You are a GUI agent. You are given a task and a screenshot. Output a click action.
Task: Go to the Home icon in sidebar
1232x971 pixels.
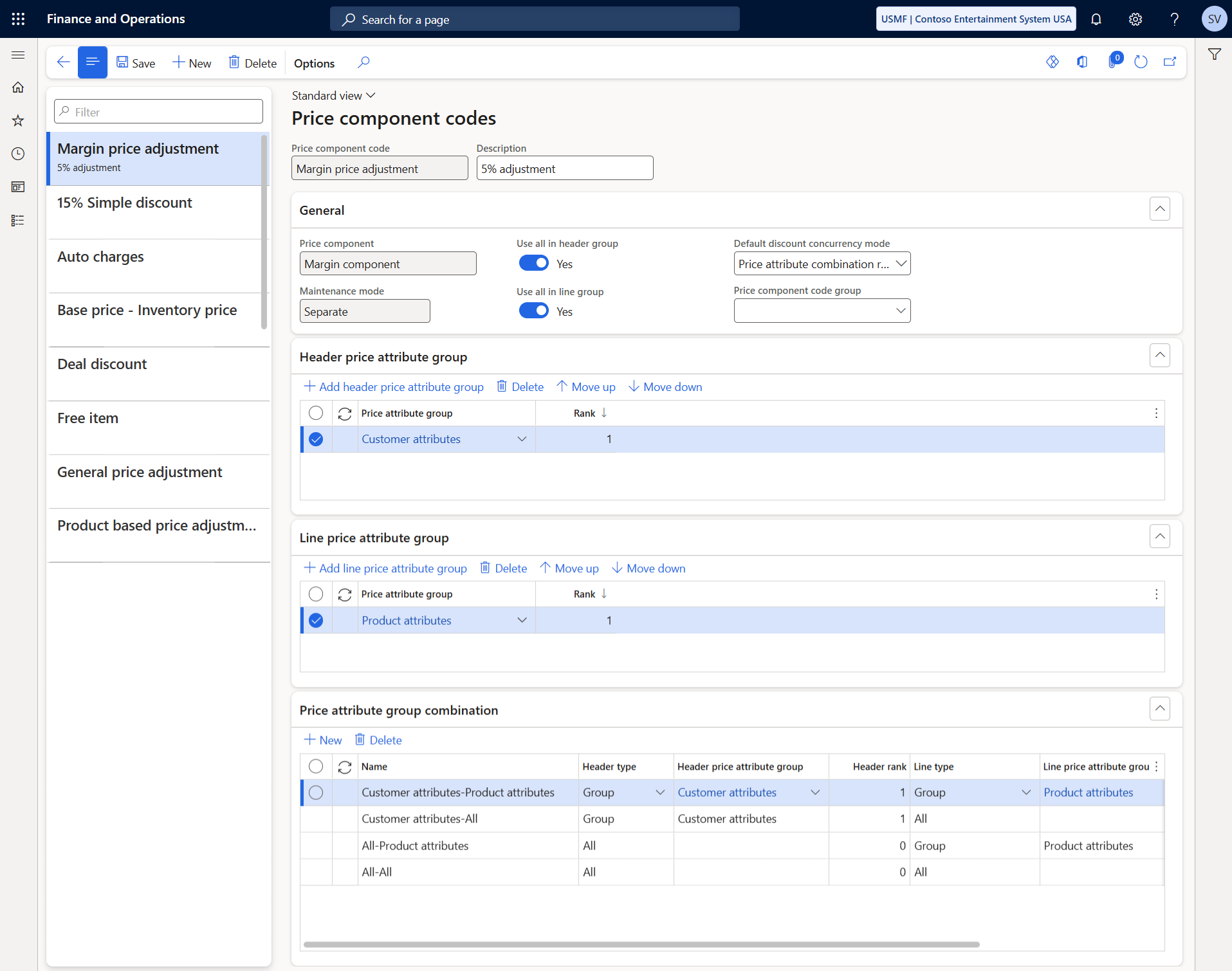18,87
